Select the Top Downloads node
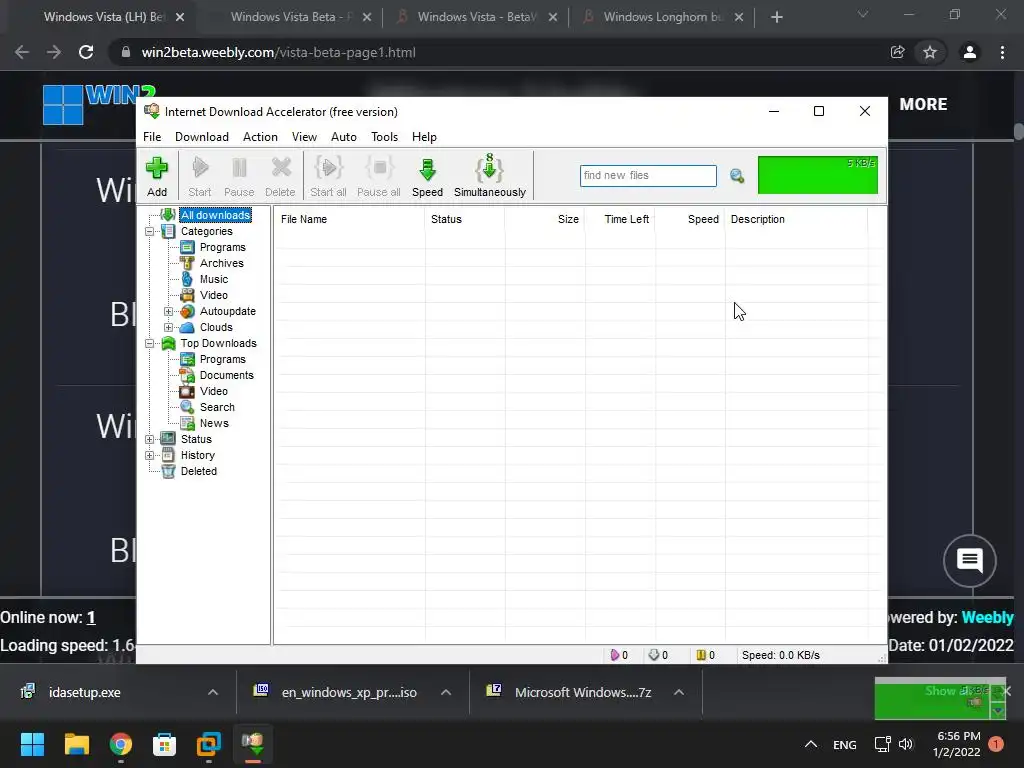 218,344
